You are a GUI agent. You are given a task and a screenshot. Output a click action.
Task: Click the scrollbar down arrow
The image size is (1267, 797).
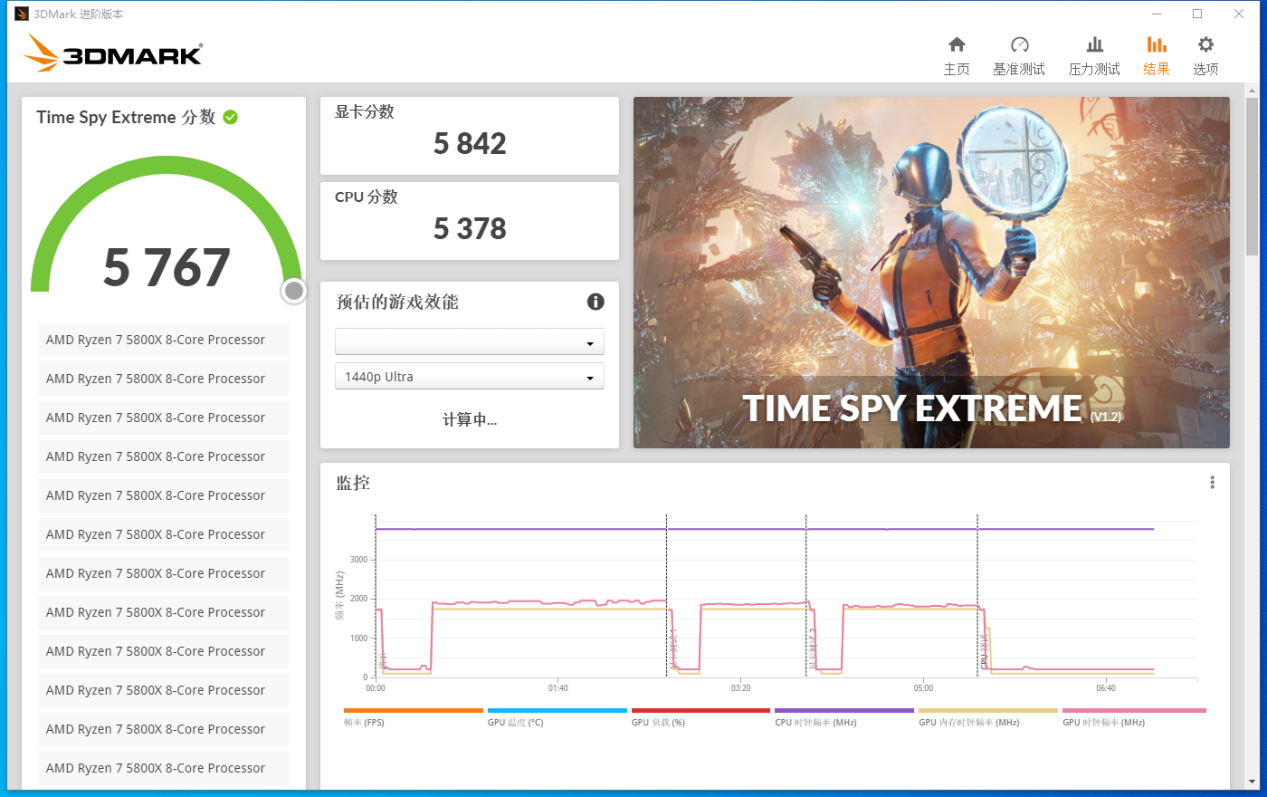coord(1252,781)
